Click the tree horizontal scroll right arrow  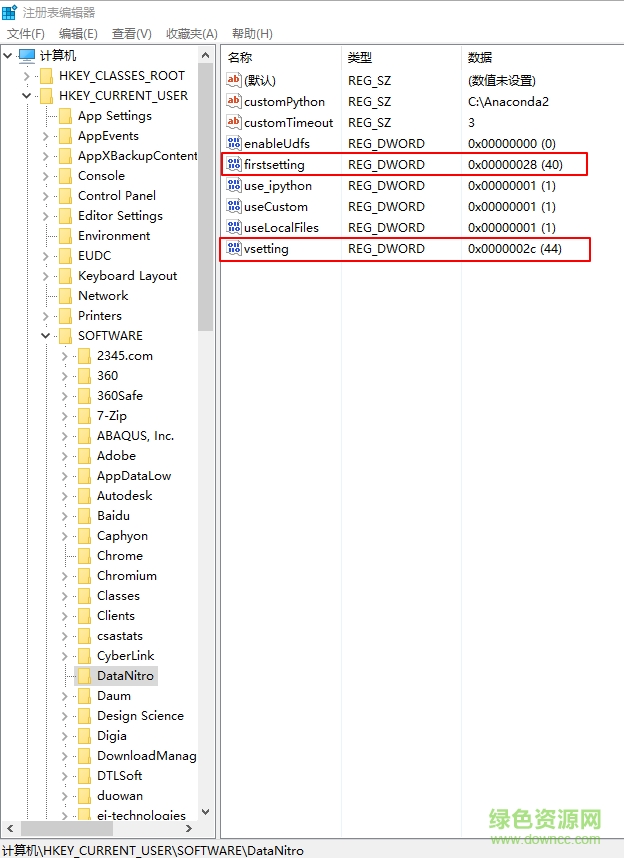(x=189, y=828)
